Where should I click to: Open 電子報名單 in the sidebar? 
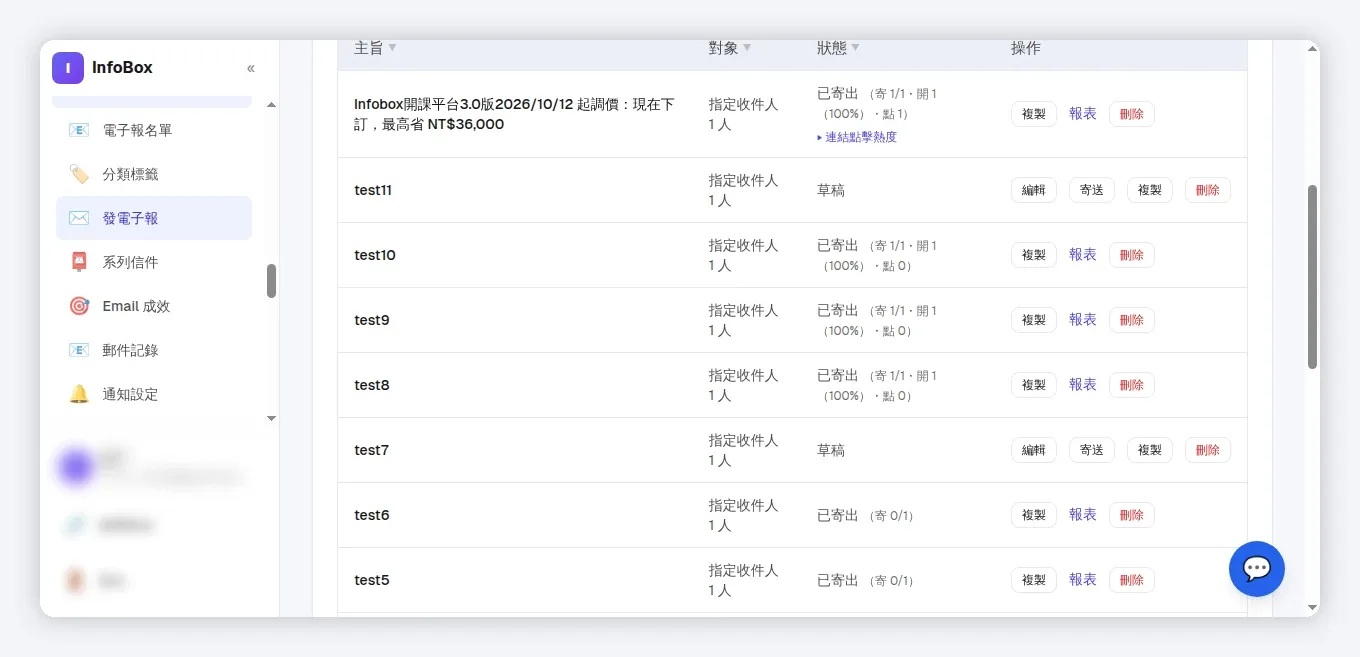point(154,130)
